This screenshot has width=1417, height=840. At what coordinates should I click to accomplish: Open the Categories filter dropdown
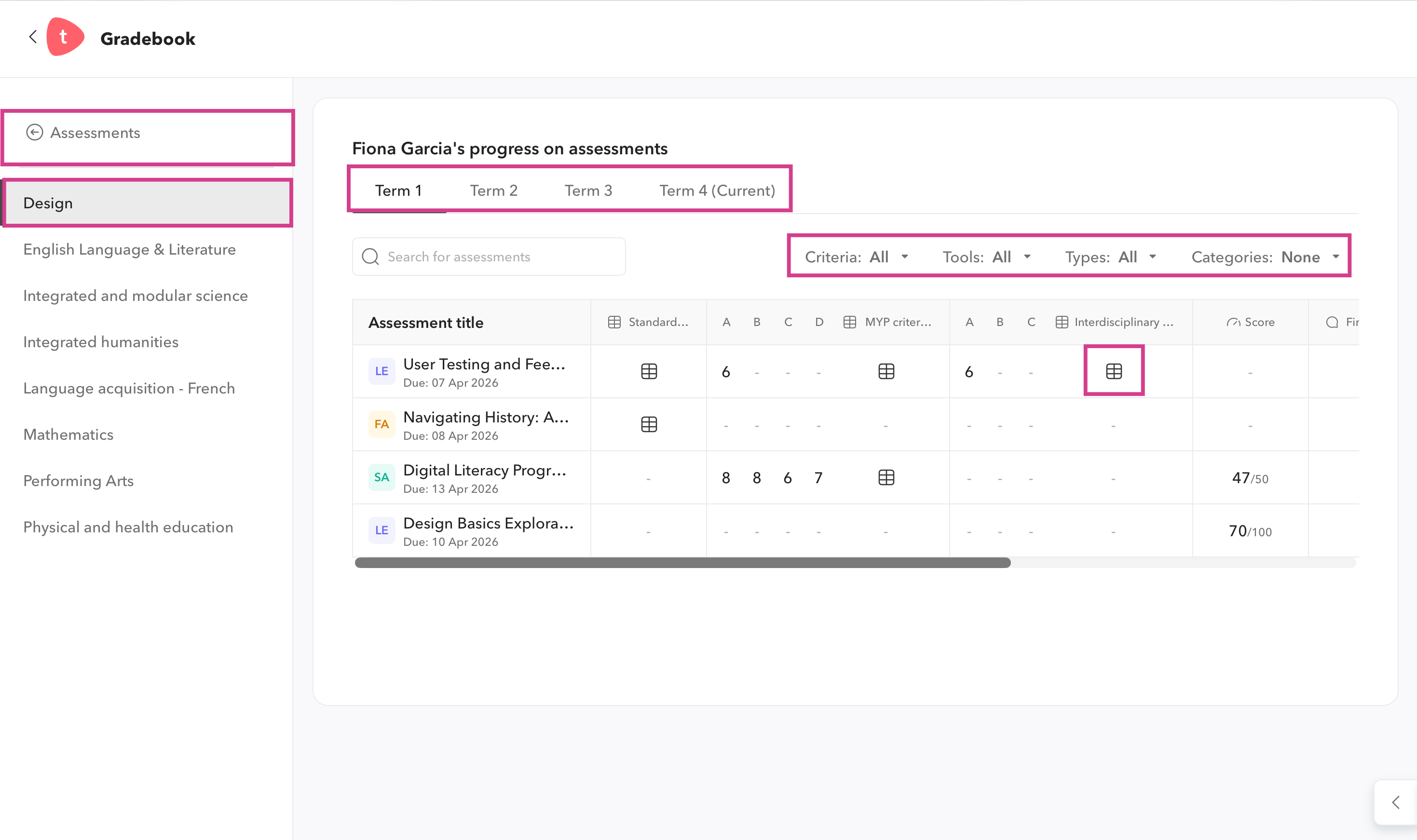(x=1266, y=257)
